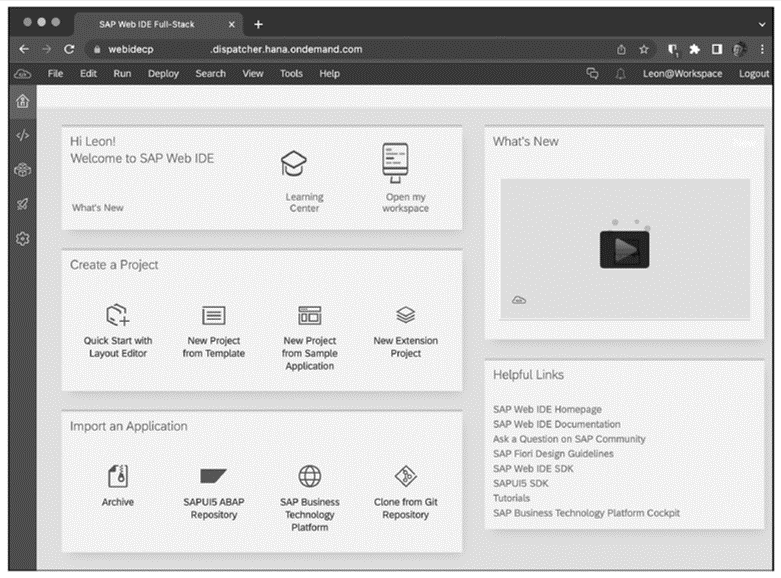Image resolution: width=781 pixels, height=578 pixels.
Task: Open the Tutorials helpful link
Action: tap(512, 498)
